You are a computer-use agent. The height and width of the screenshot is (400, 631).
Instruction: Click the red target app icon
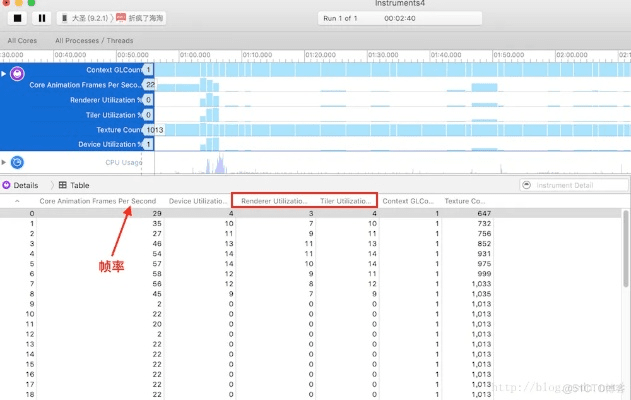[121, 18]
